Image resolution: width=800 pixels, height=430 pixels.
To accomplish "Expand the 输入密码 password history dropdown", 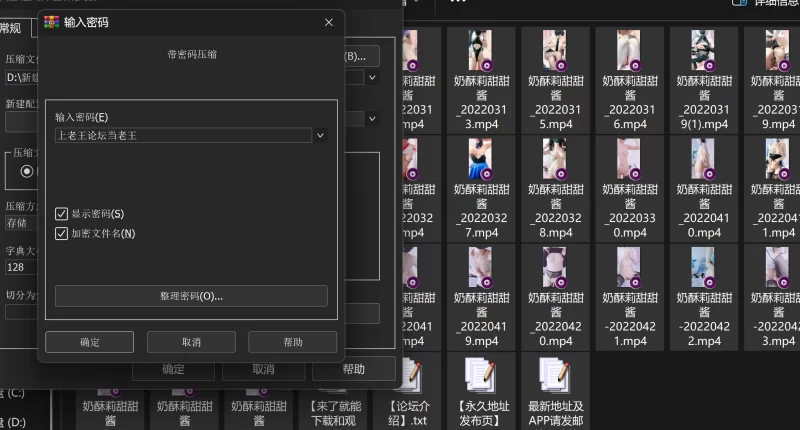I will click(320, 135).
